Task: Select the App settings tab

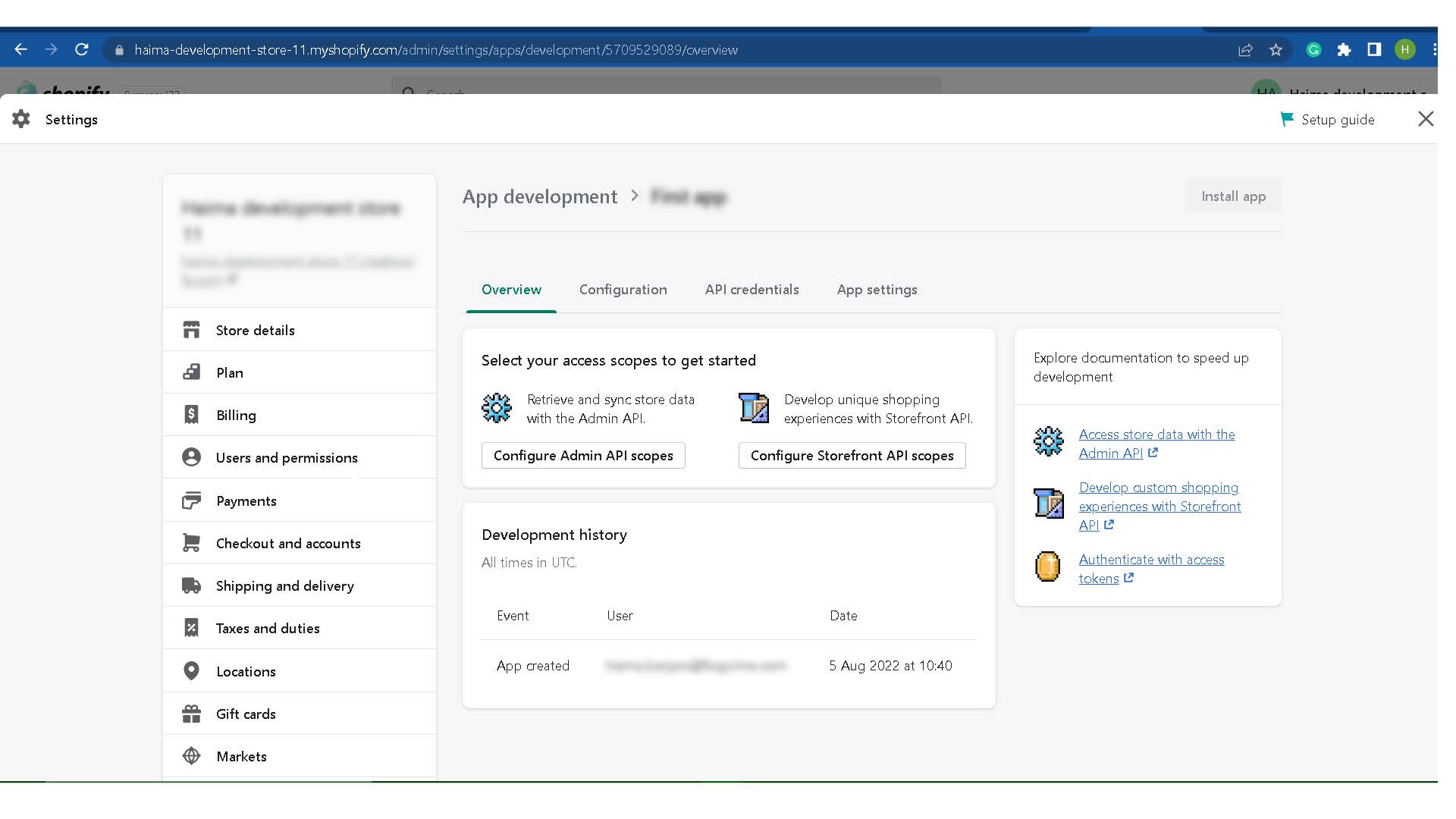Action: point(877,290)
